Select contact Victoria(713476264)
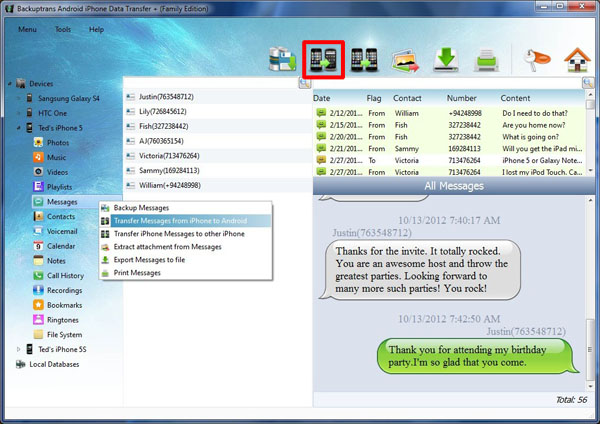 pos(218,156)
